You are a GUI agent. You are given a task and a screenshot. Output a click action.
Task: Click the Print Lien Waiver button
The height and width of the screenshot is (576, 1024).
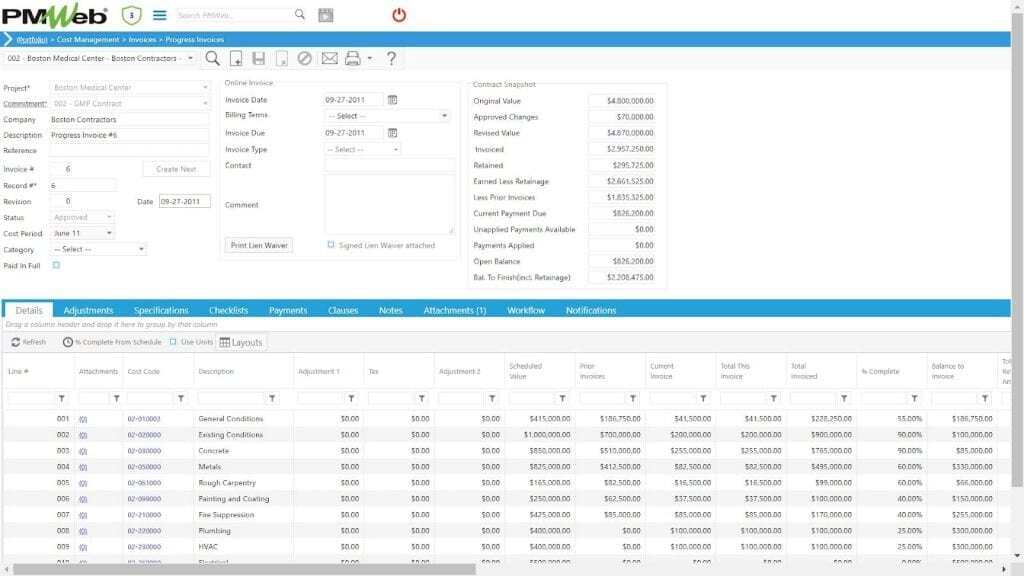(x=258, y=245)
